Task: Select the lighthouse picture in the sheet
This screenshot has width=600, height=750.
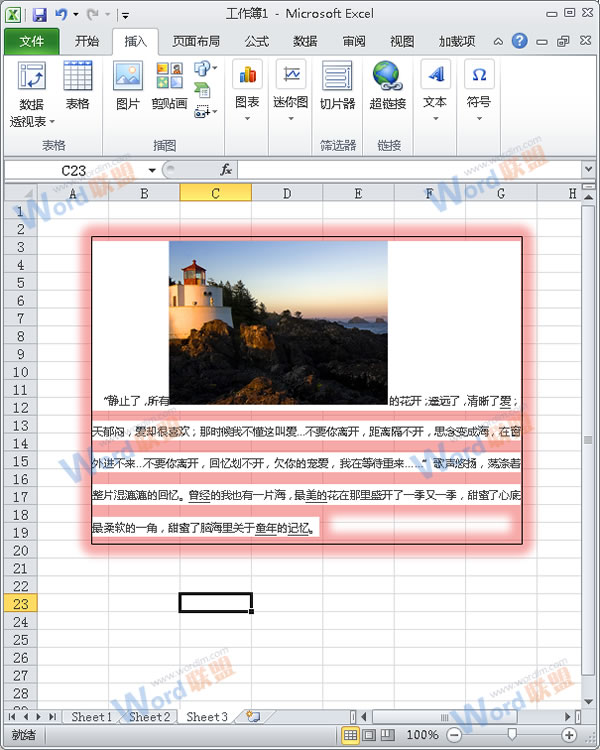Action: click(278, 322)
